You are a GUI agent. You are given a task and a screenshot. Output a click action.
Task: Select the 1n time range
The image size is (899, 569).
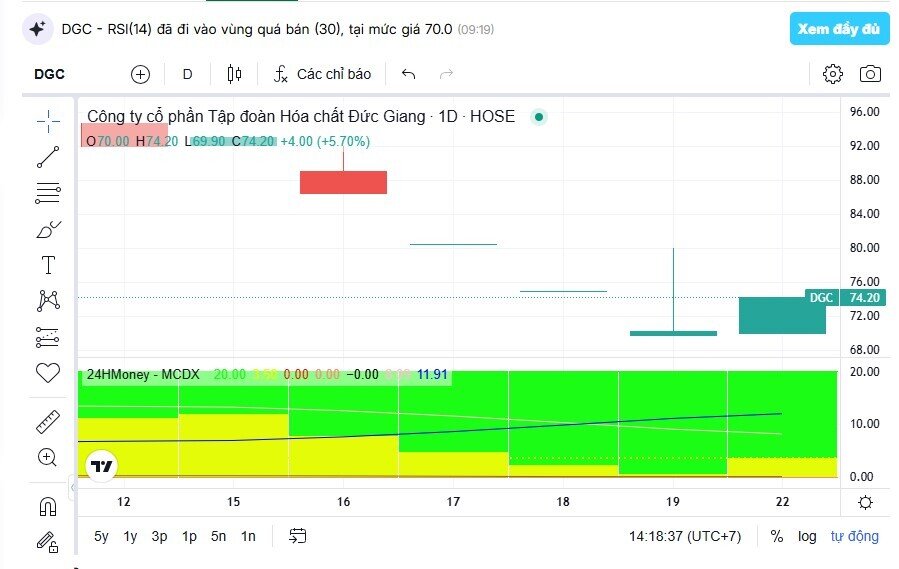coord(248,536)
